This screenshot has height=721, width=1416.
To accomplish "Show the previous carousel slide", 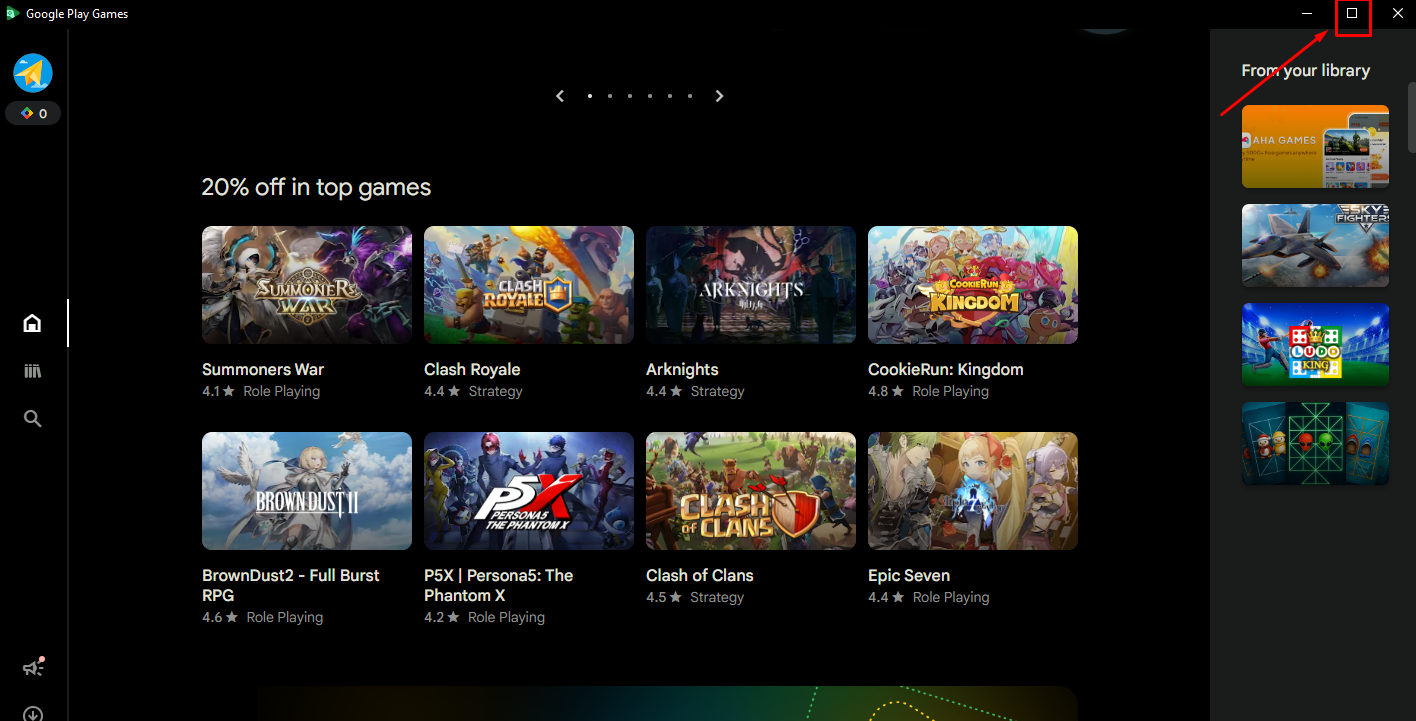I will pyautogui.click(x=560, y=96).
